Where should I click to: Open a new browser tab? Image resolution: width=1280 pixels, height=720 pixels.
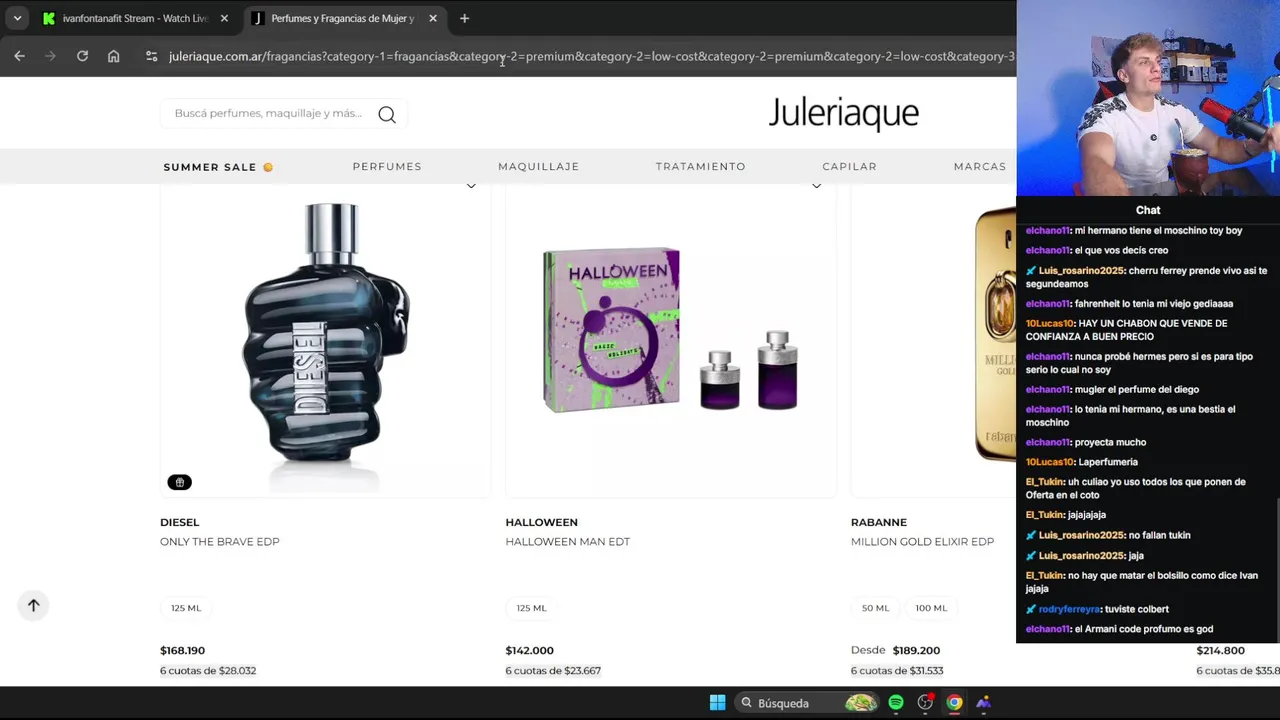464,18
